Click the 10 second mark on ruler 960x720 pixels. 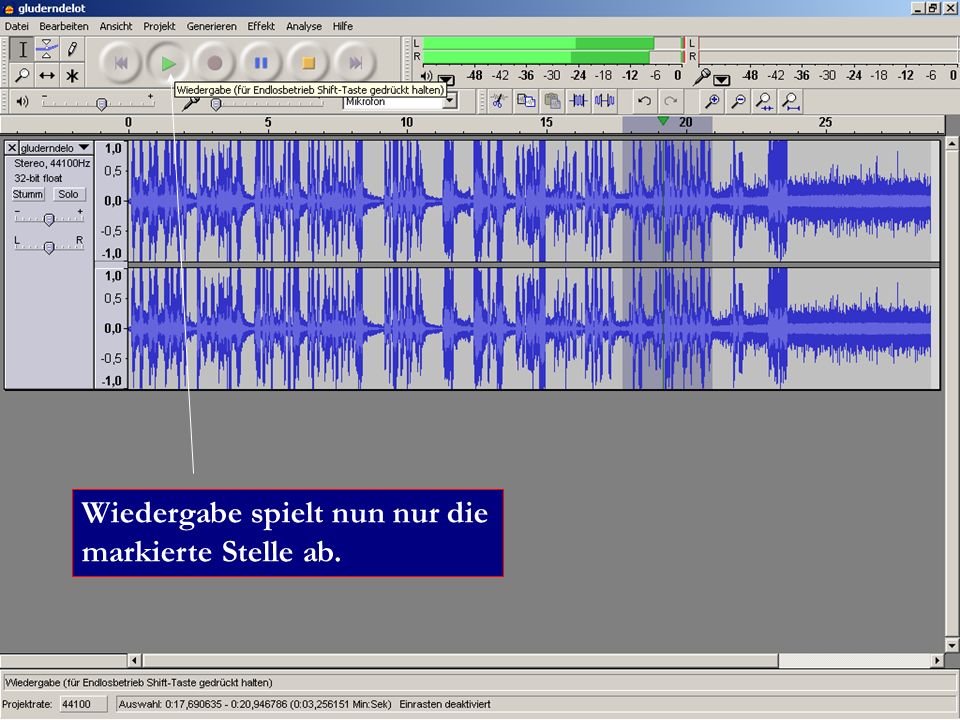[x=407, y=122]
